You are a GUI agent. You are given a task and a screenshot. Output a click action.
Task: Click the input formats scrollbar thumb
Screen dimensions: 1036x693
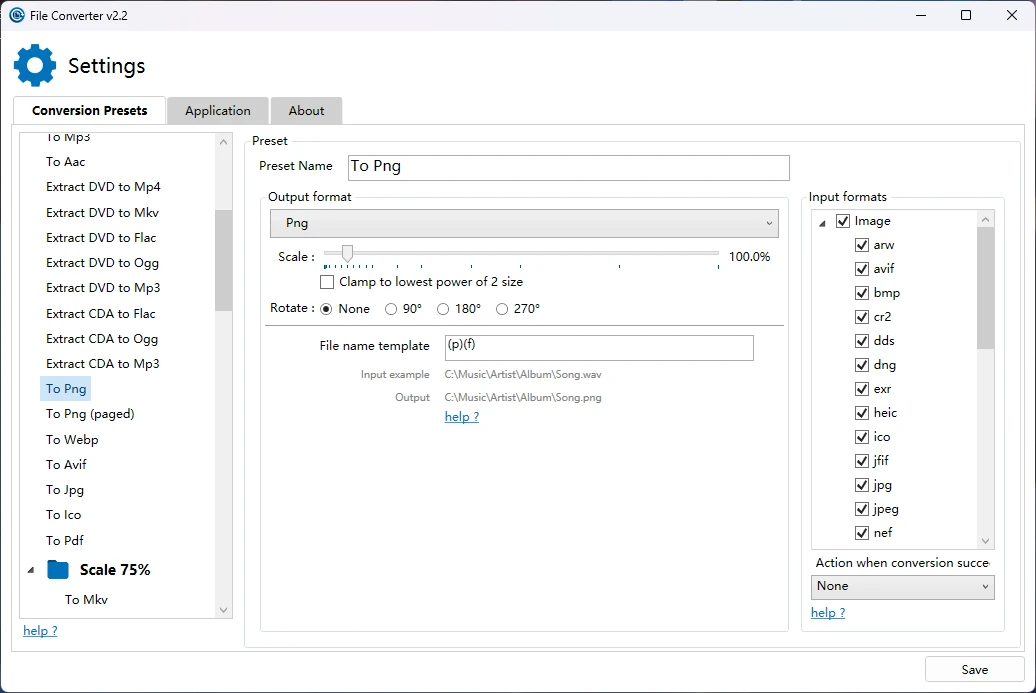click(x=986, y=288)
